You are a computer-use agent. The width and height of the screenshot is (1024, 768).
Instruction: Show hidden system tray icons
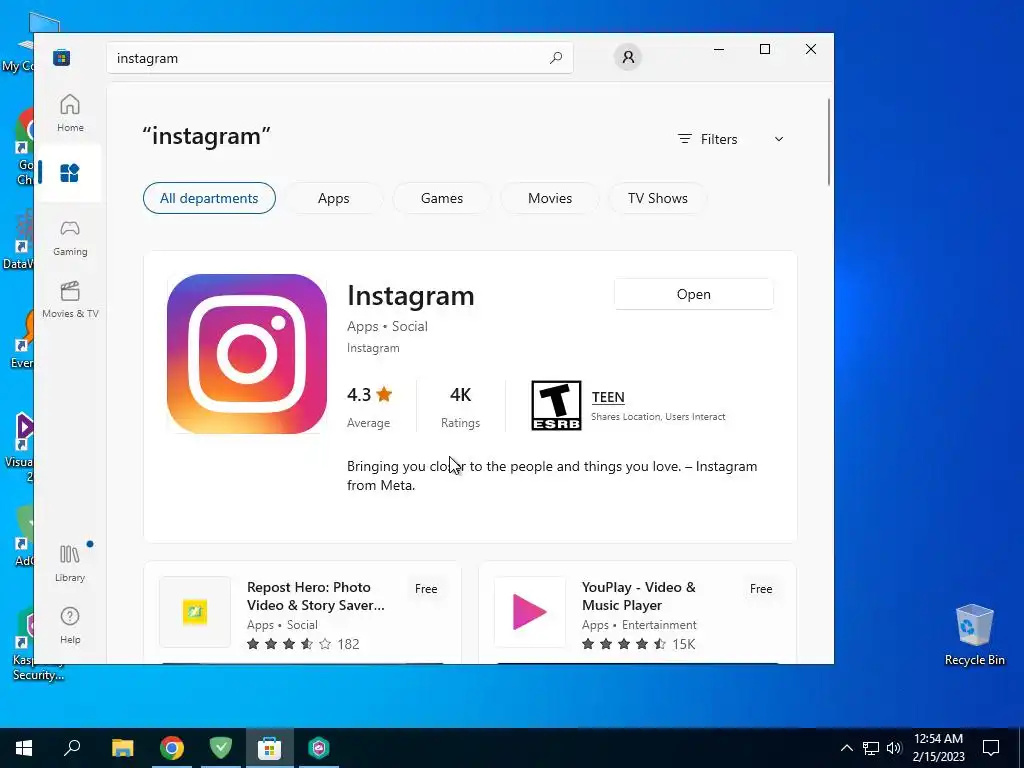point(846,748)
